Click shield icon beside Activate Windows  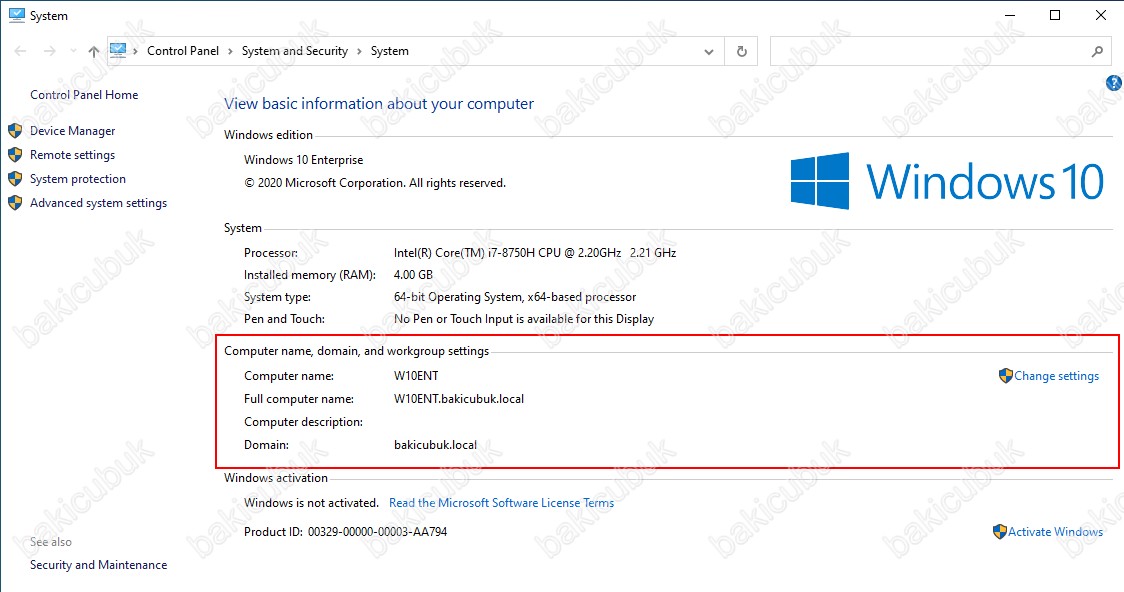[1000, 531]
